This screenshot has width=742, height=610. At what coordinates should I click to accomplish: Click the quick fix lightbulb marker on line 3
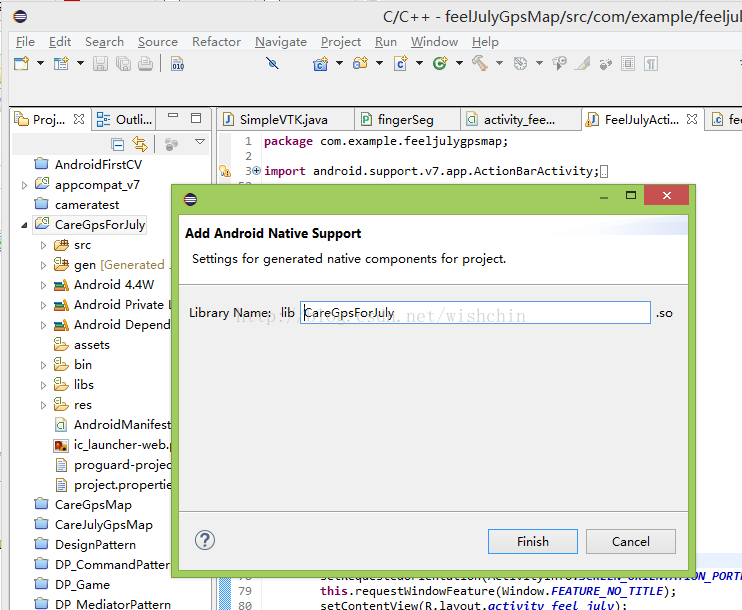click(x=225, y=171)
